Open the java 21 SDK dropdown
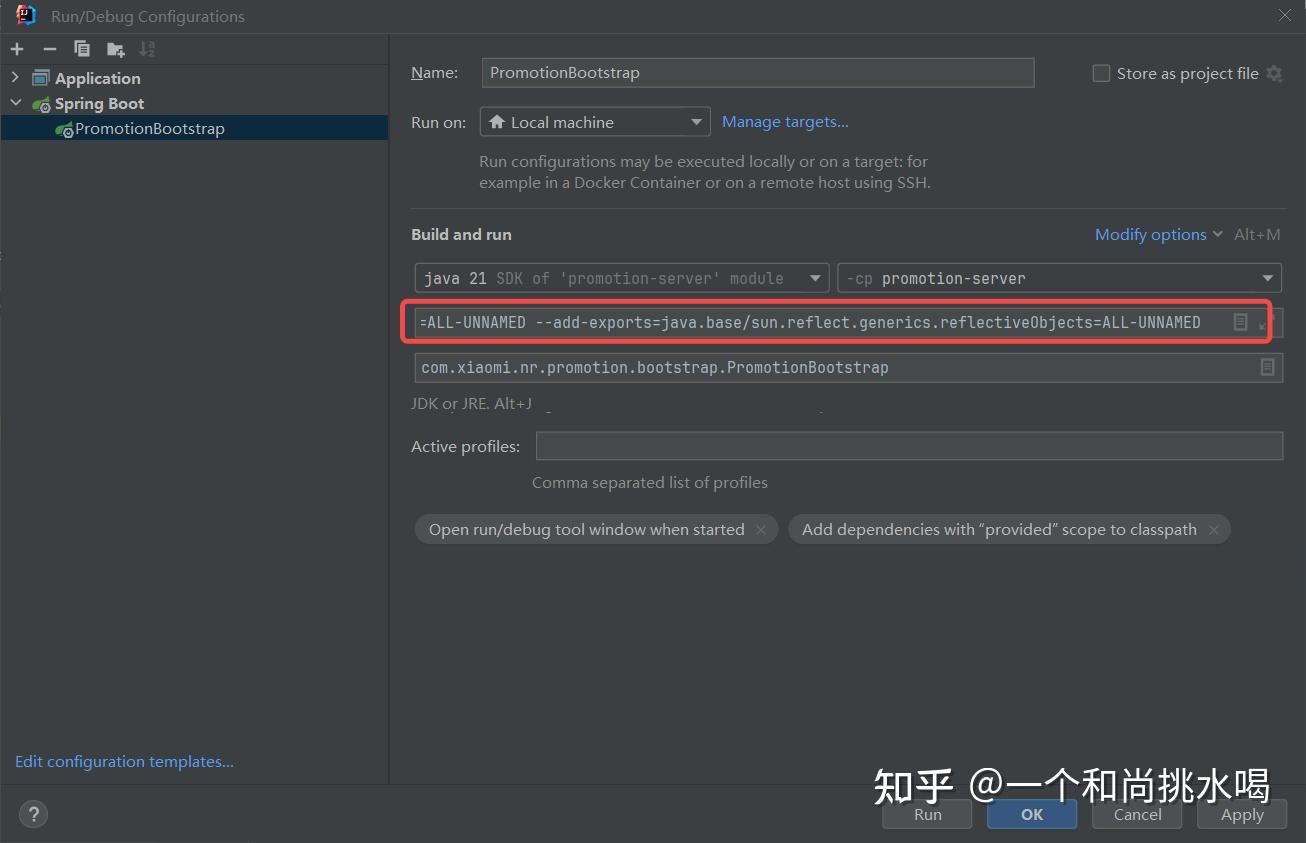Screen dimensions: 1306x843 pyautogui.click(x=815, y=278)
